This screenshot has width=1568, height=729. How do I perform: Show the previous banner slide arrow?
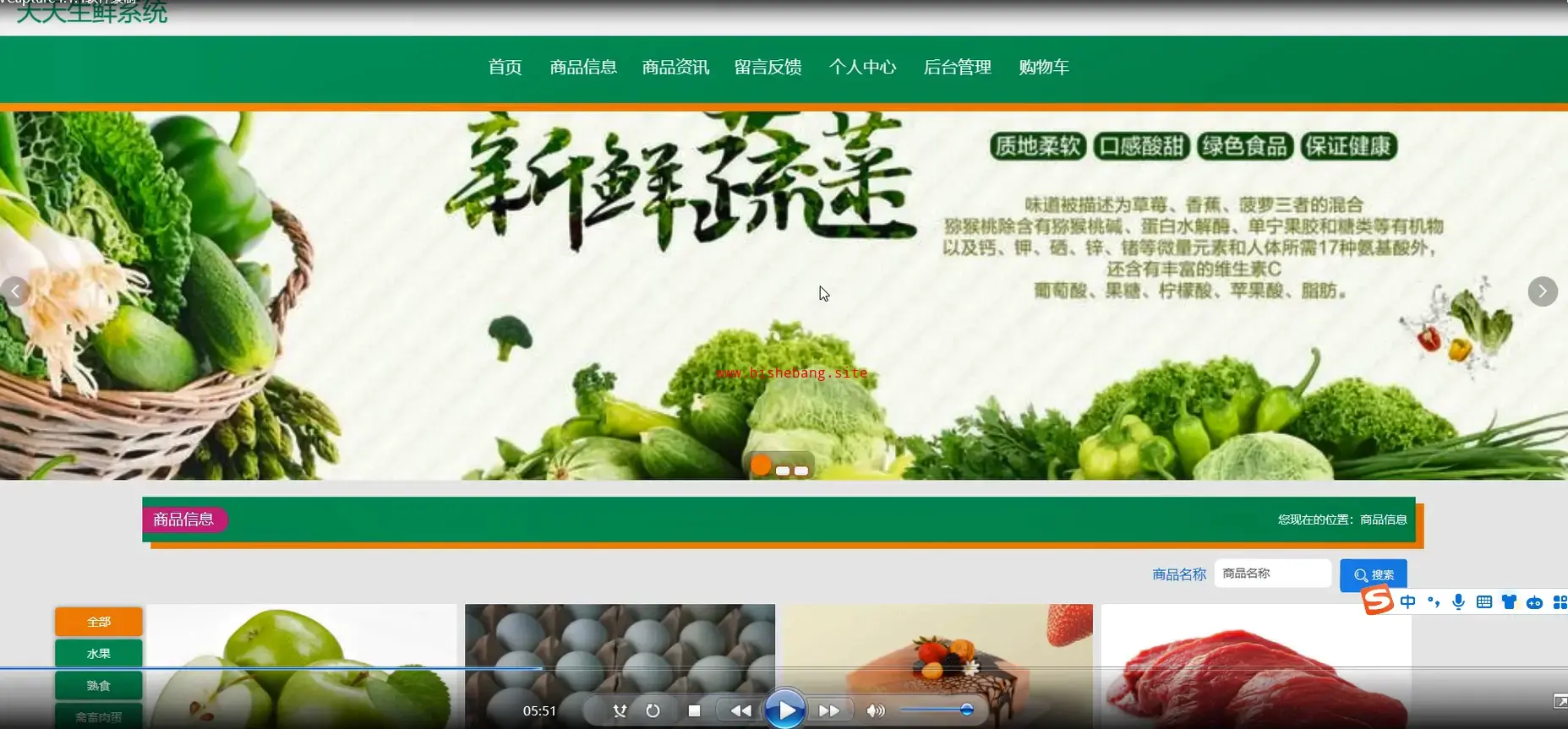pyautogui.click(x=14, y=291)
